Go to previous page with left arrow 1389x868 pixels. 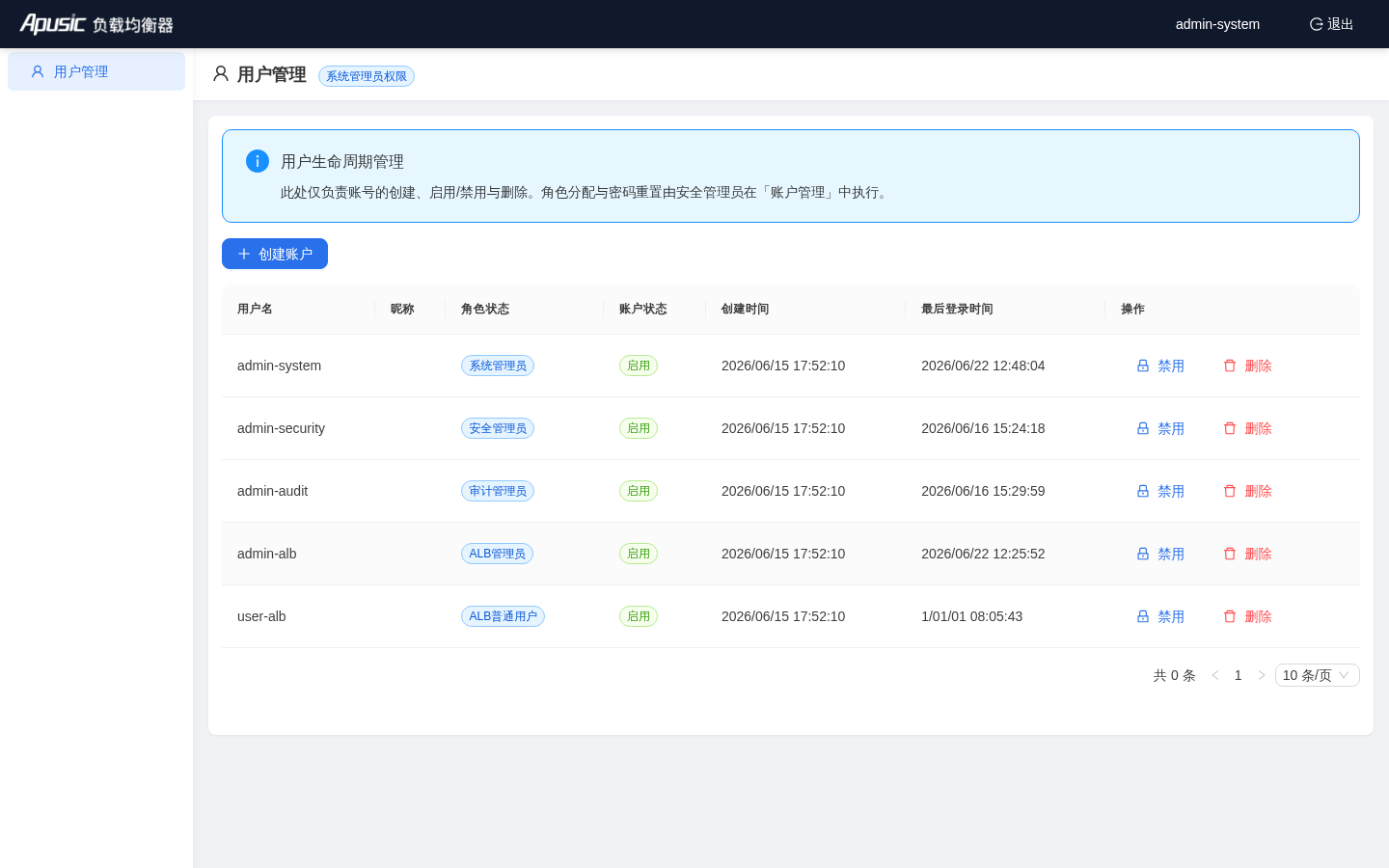1215,675
